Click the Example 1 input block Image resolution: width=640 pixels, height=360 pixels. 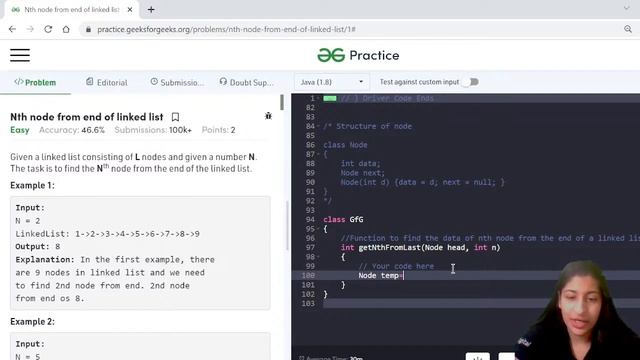click(140, 253)
